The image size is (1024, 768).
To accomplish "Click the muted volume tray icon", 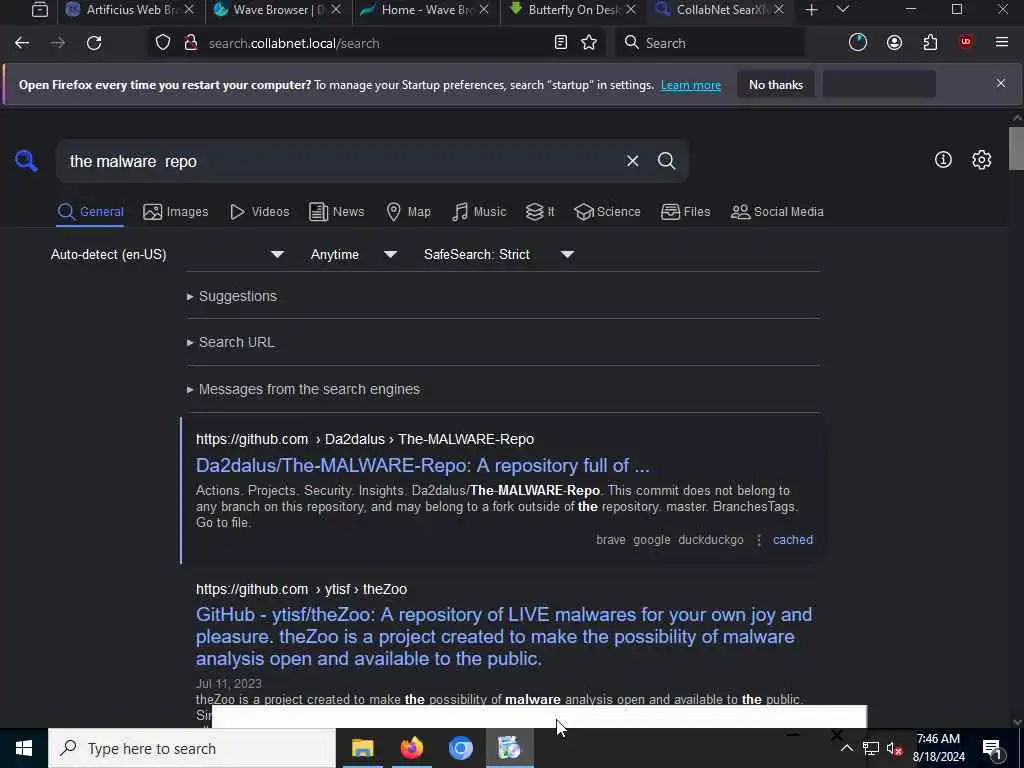I will [x=894, y=748].
